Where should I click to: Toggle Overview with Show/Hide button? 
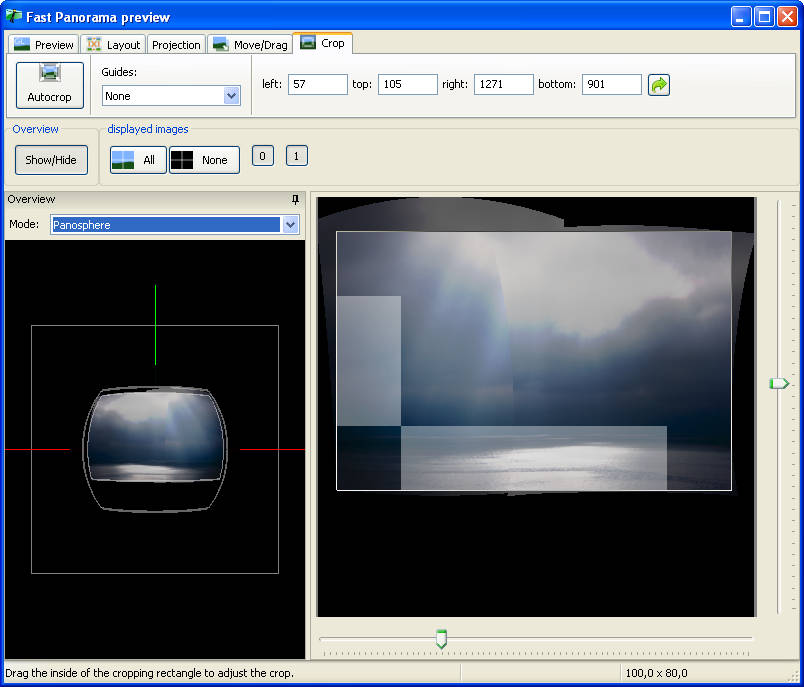[x=51, y=160]
